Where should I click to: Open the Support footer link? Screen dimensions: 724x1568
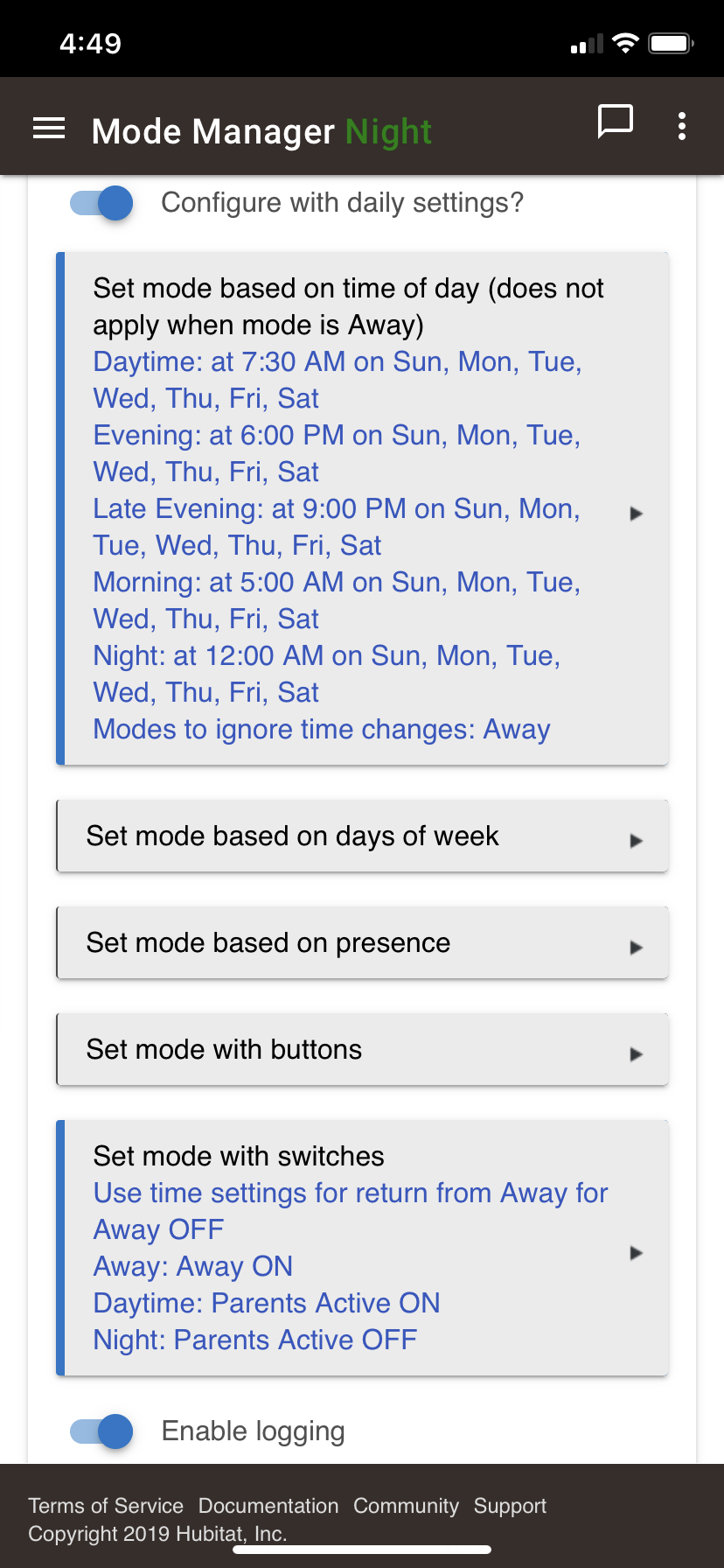(x=510, y=1506)
